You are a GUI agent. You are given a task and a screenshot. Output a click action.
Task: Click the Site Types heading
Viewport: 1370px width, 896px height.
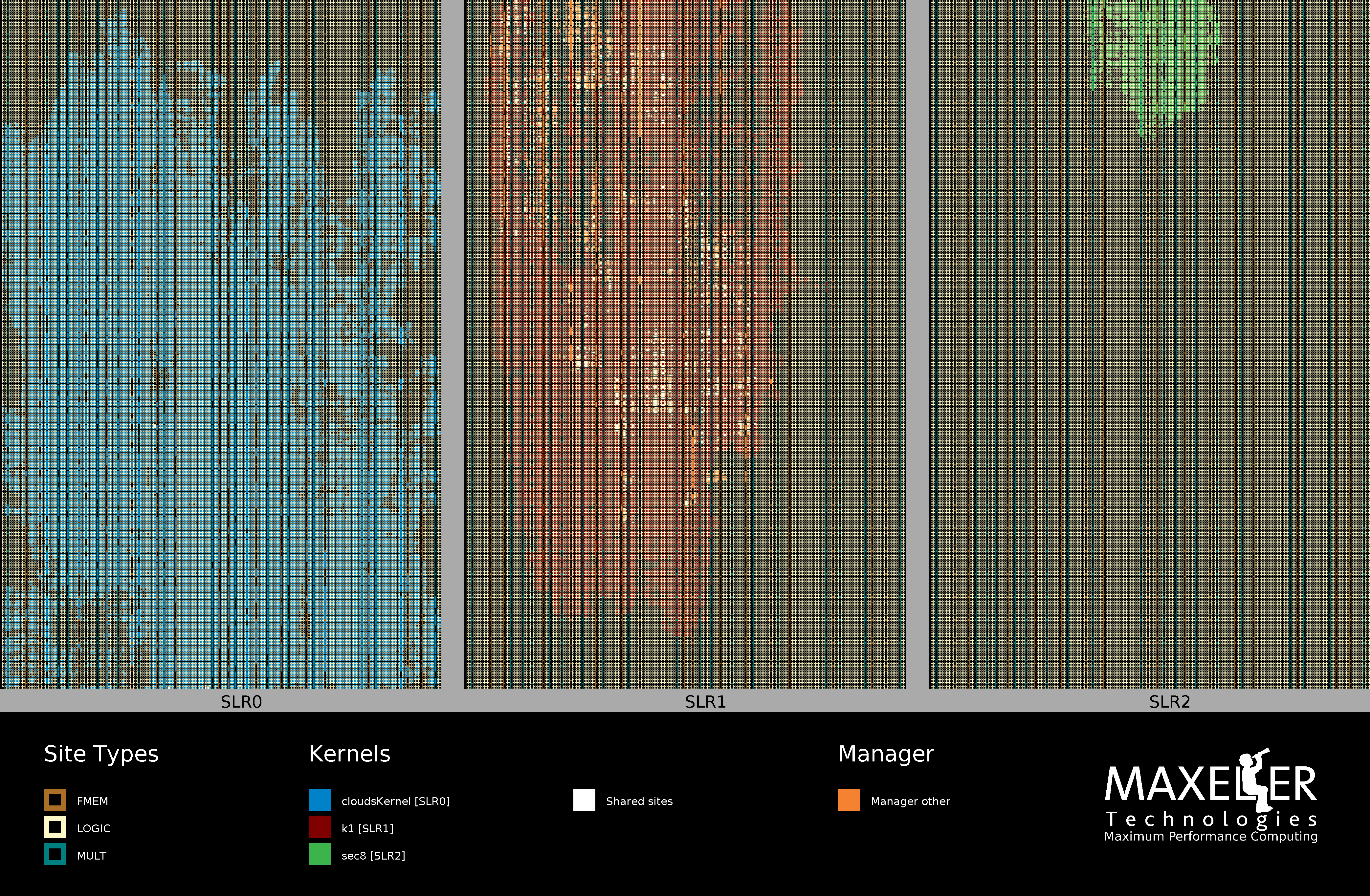pyautogui.click(x=101, y=754)
